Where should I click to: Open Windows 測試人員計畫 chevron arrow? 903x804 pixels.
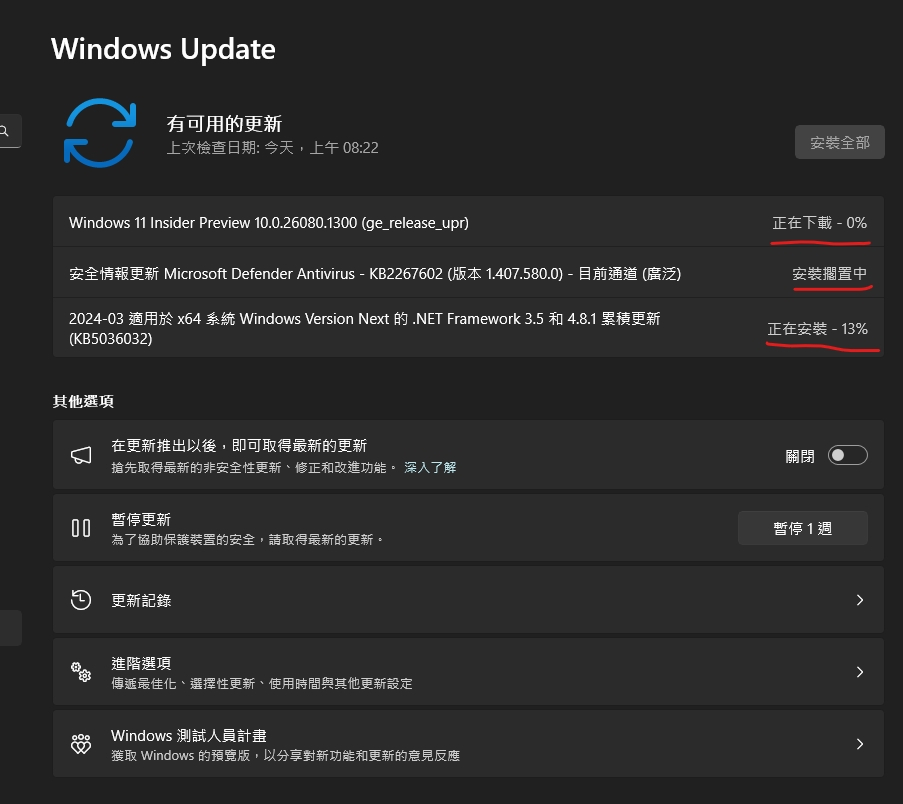pyautogui.click(x=860, y=744)
